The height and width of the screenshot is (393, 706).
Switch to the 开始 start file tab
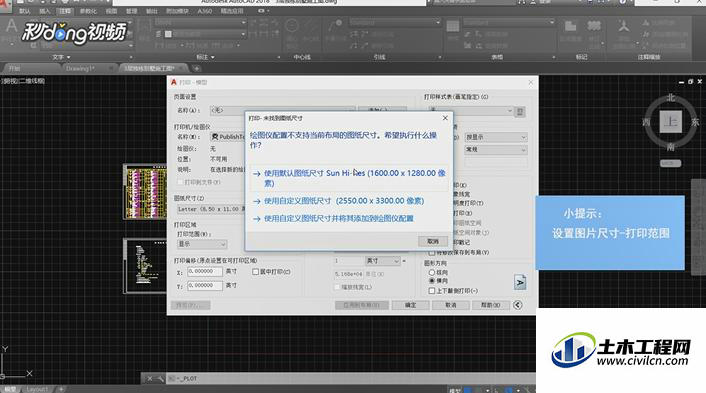click(14, 68)
